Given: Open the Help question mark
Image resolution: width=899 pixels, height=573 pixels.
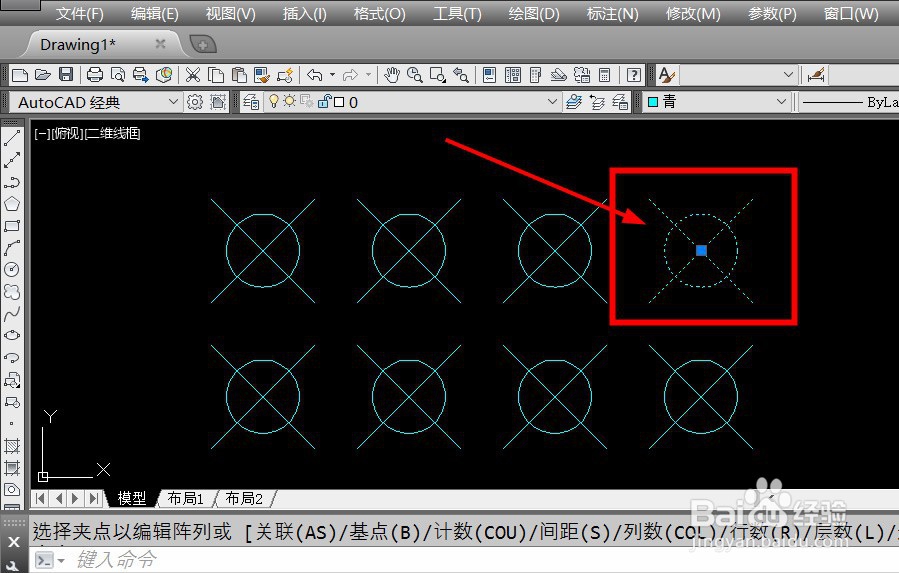Looking at the screenshot, I should [634, 75].
